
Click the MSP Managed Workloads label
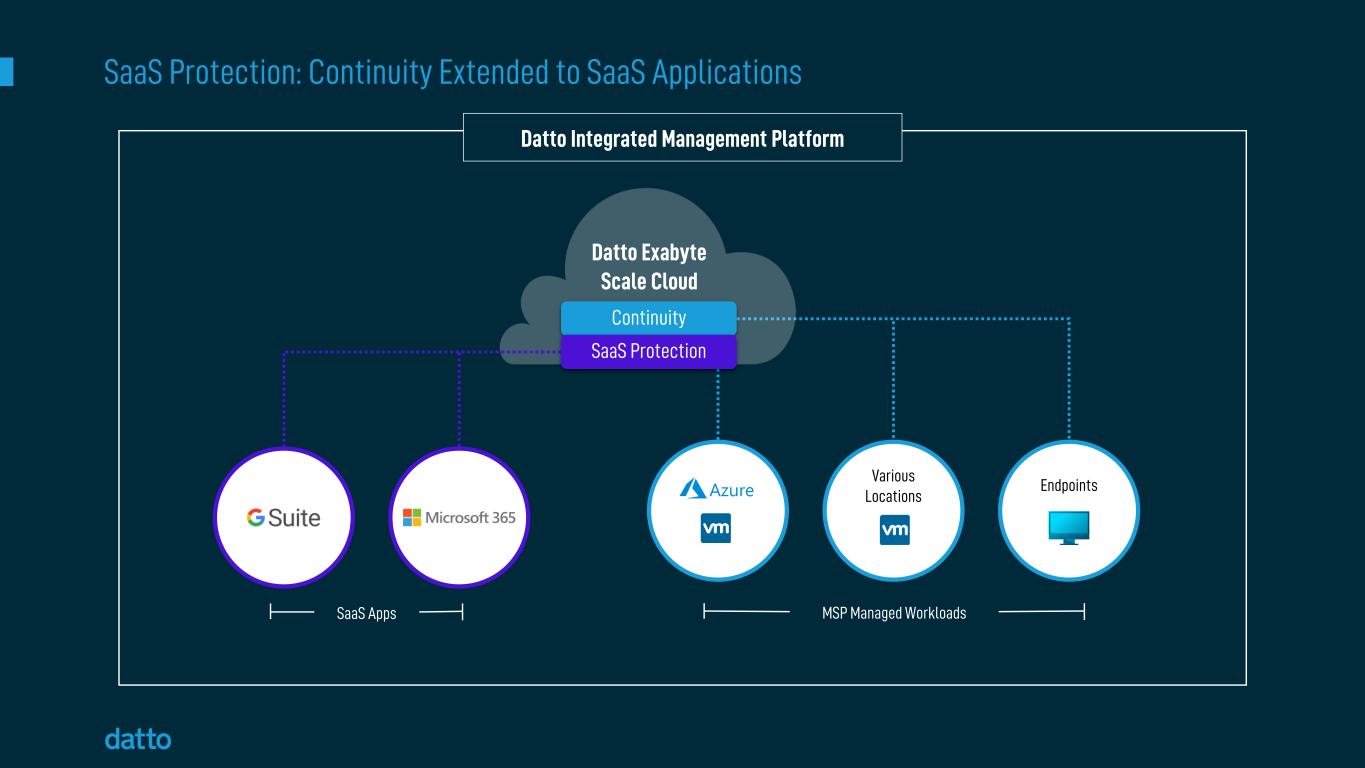point(894,613)
